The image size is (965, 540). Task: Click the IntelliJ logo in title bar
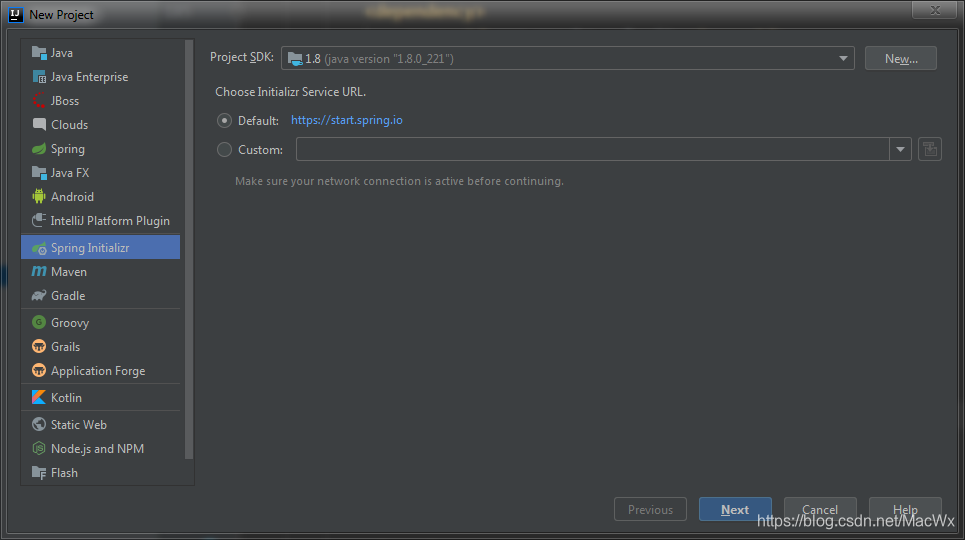point(15,15)
